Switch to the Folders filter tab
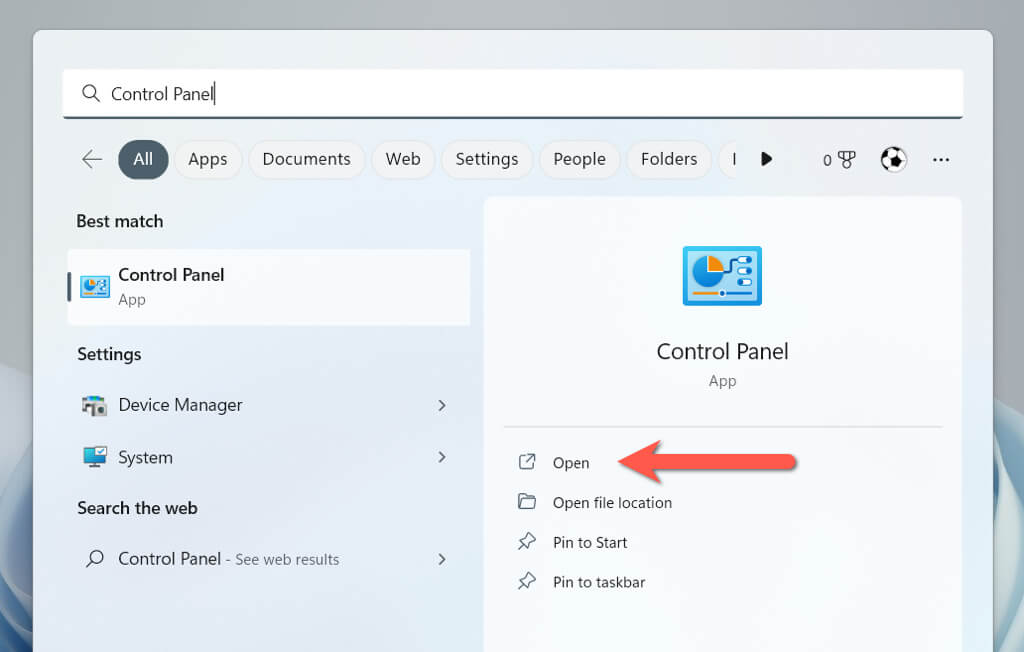The image size is (1024, 652). (669, 159)
